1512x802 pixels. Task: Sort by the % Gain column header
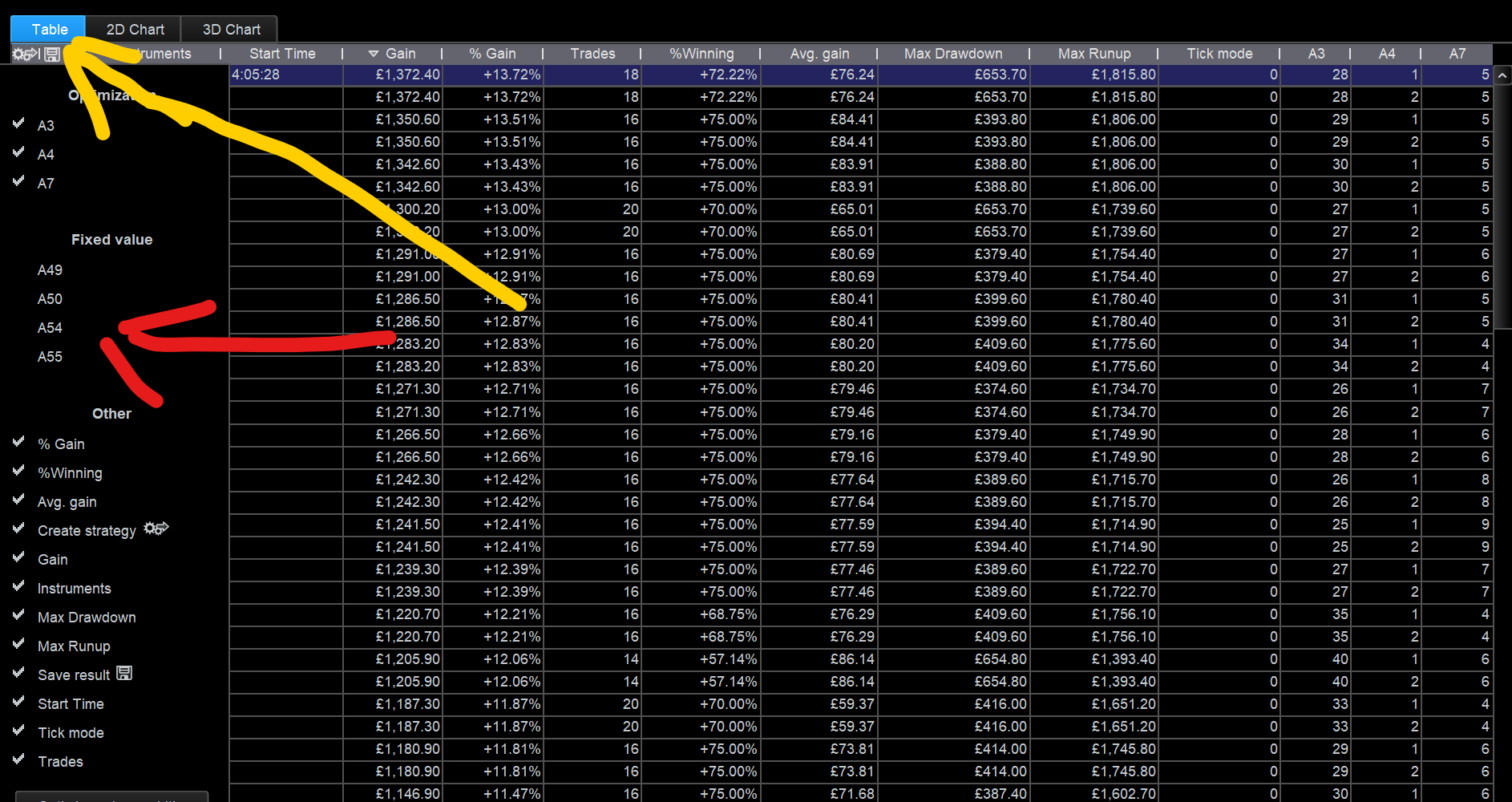(492, 54)
